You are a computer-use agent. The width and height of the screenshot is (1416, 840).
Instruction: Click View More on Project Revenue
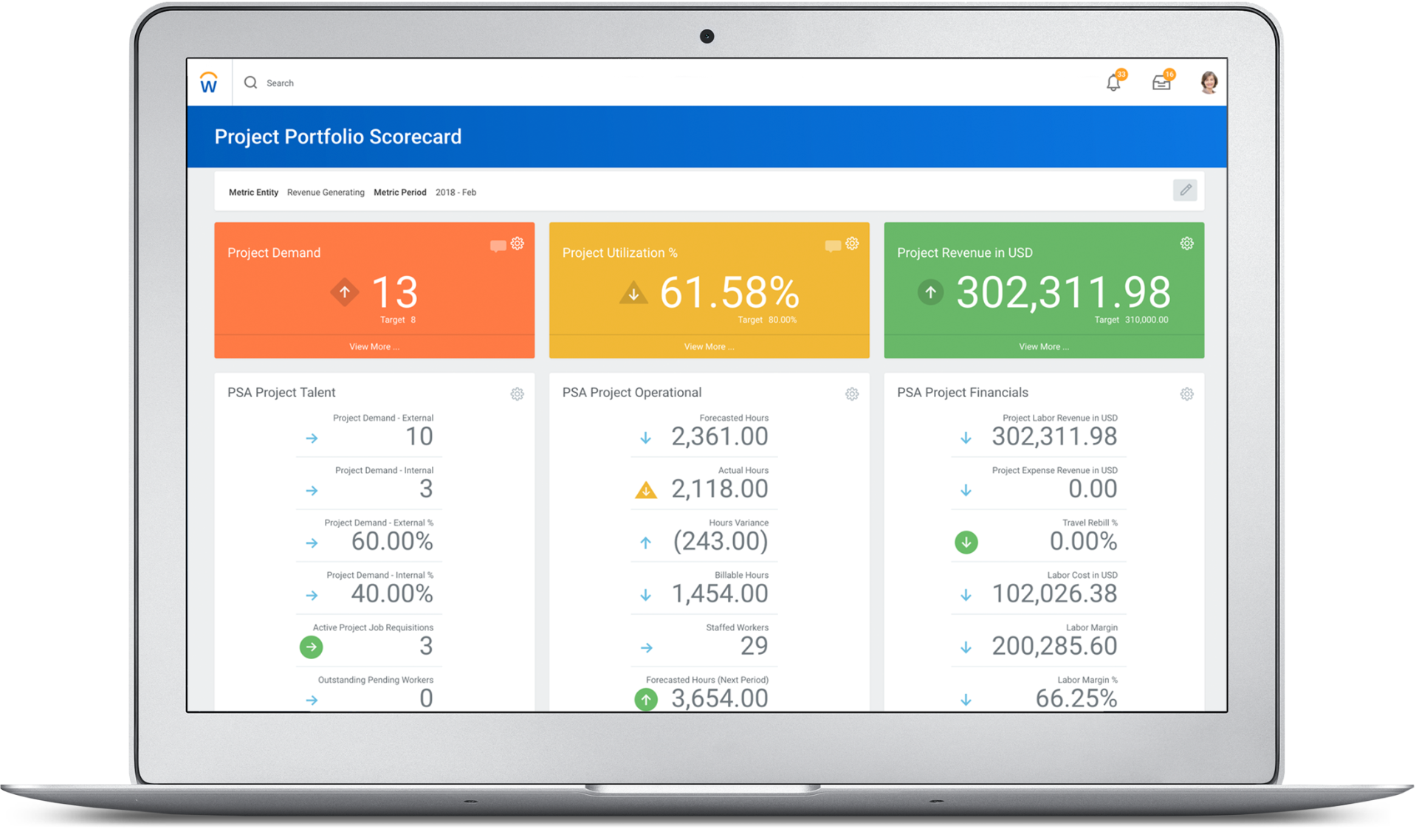1043,346
